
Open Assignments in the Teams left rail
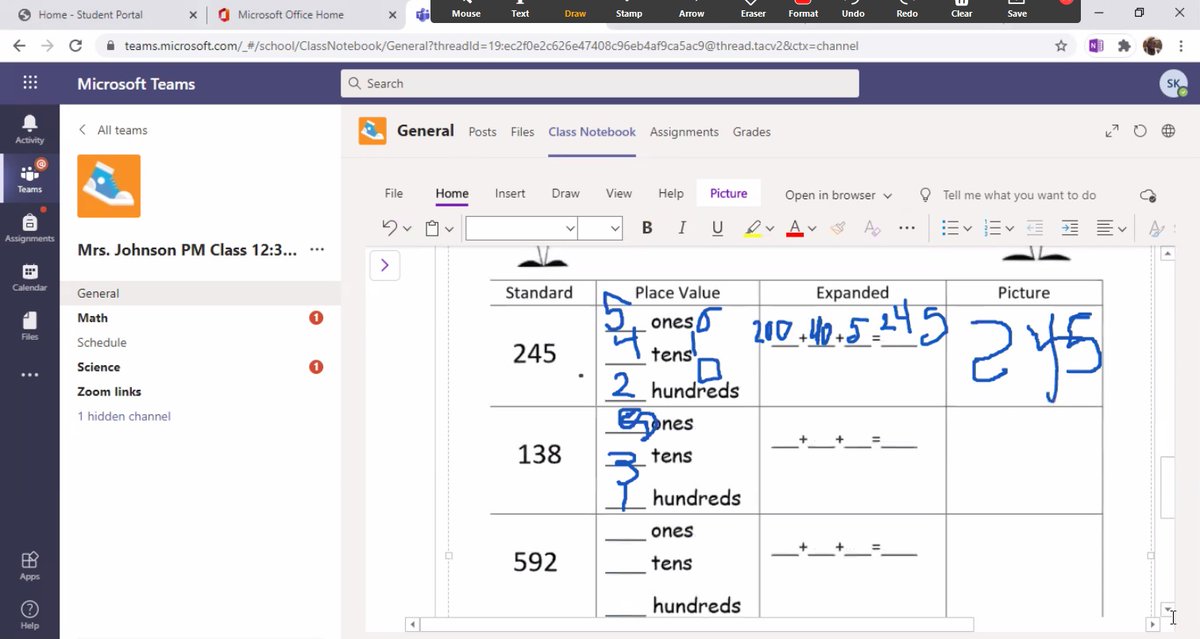(x=29, y=227)
